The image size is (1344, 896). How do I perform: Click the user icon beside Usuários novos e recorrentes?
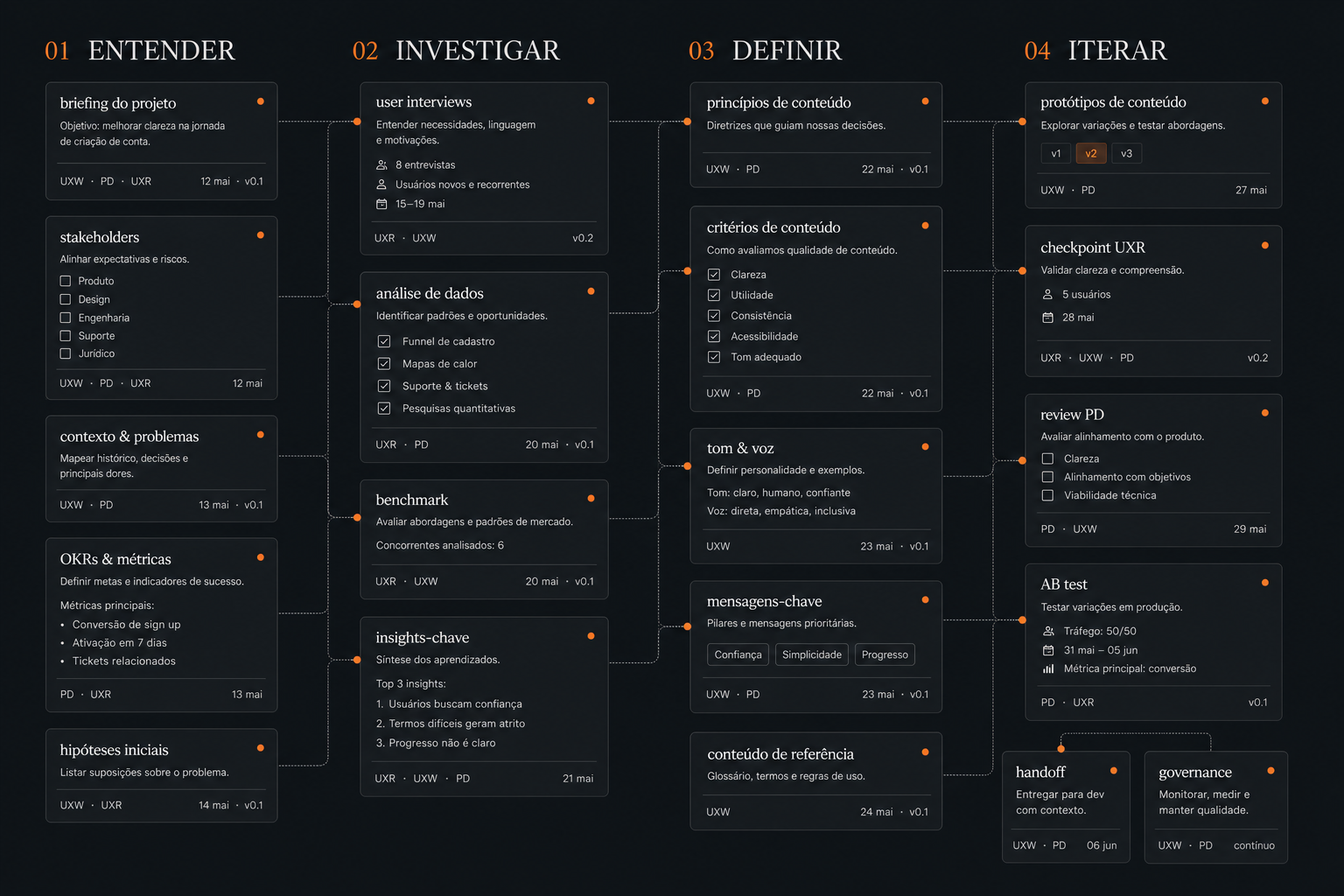pos(381,185)
